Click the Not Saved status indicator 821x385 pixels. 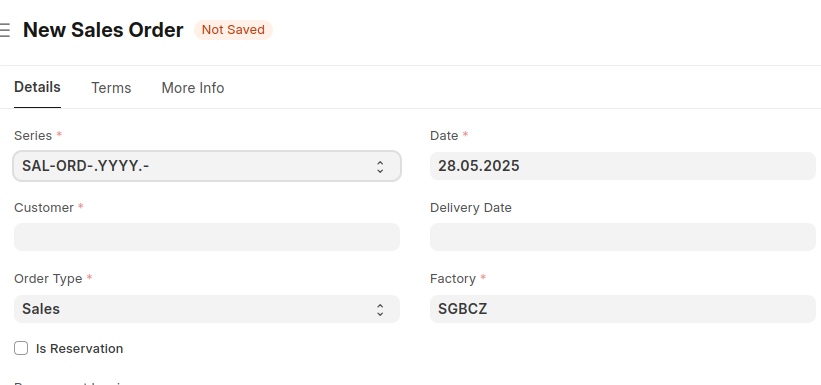point(234,30)
